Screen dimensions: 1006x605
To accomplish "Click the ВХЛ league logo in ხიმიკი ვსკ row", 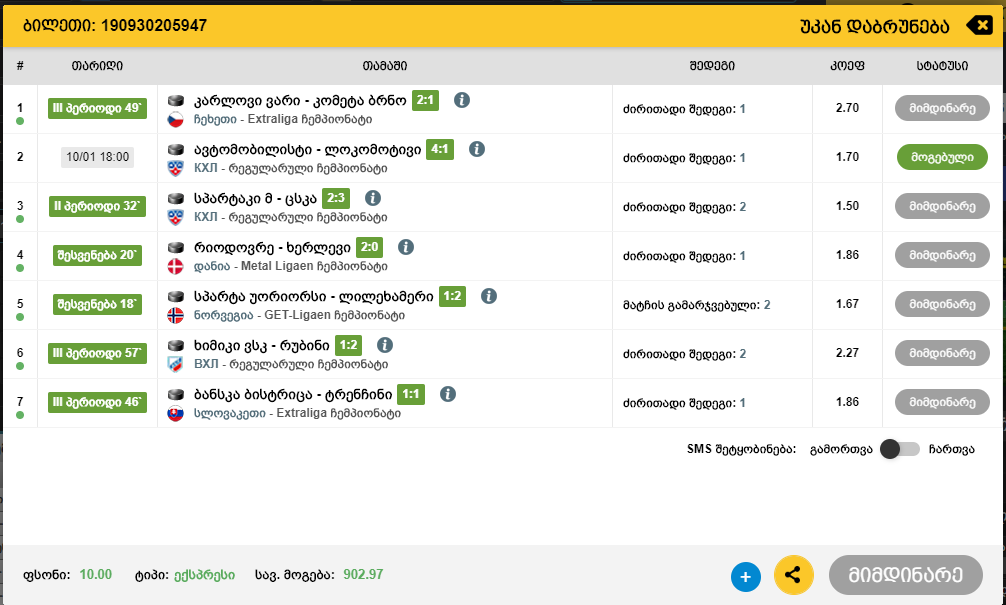I will (175, 364).
